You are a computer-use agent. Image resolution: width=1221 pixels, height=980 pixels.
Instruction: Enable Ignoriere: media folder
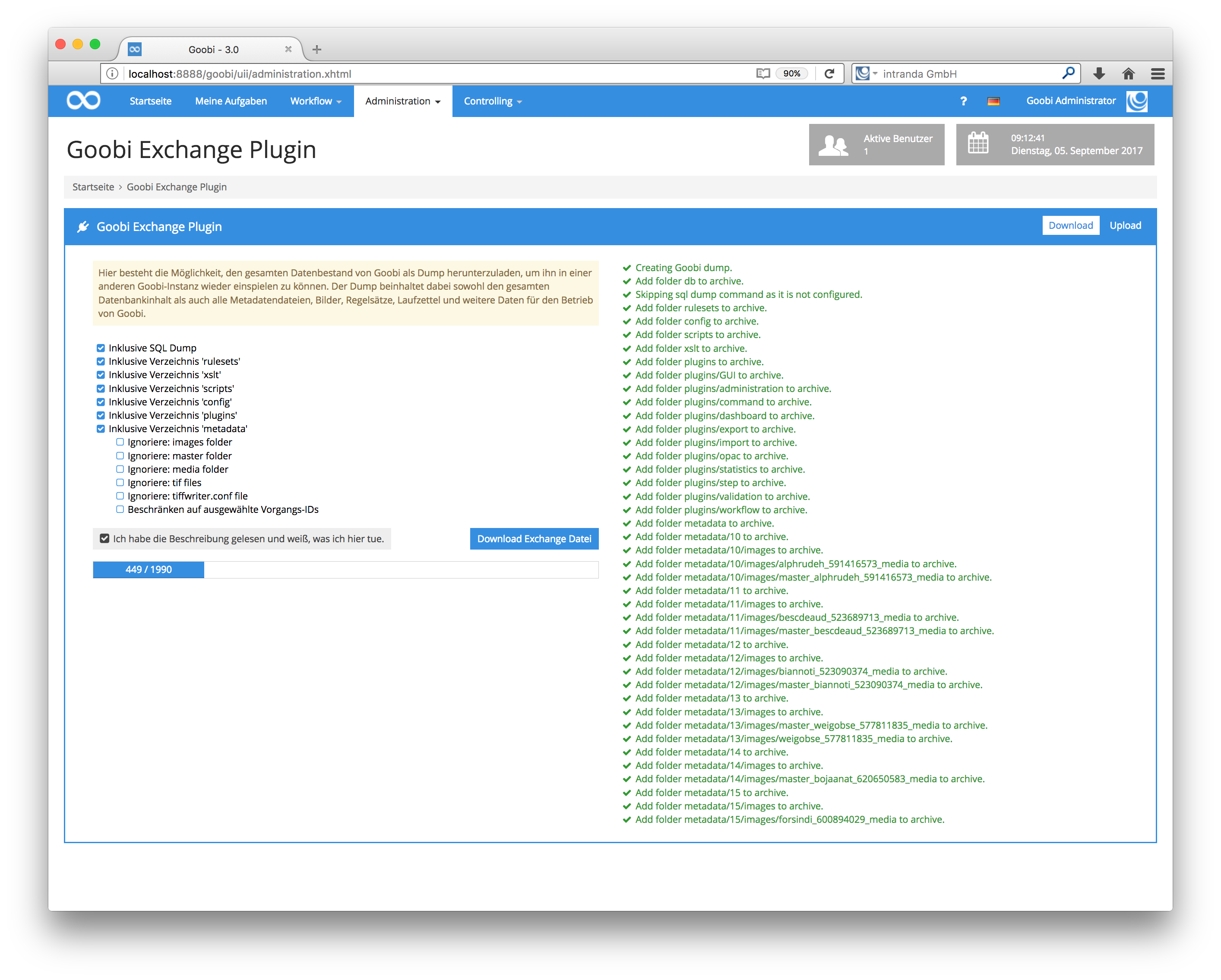120,469
